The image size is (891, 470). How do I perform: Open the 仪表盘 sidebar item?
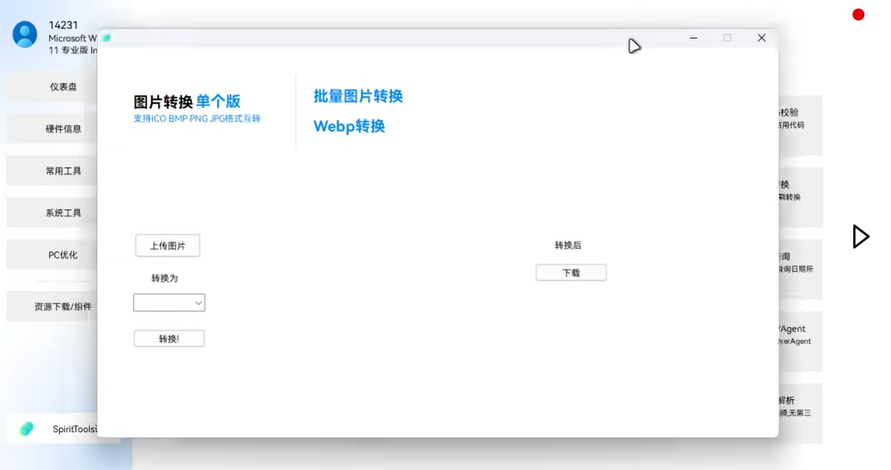pos(51,87)
